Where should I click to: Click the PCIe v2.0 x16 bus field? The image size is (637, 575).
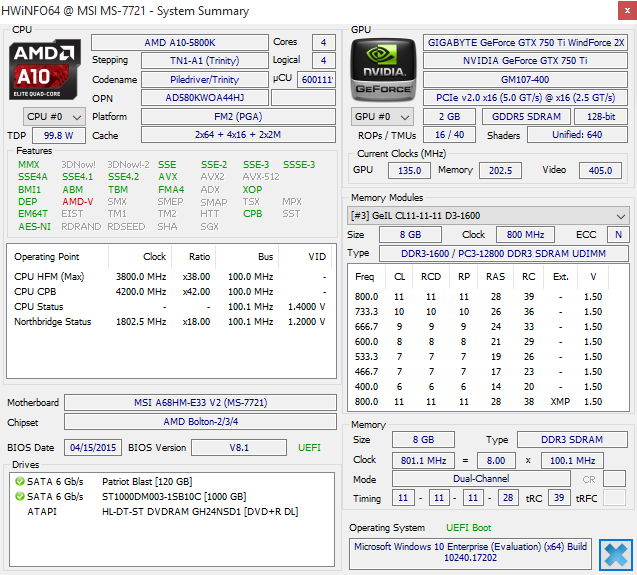click(525, 98)
